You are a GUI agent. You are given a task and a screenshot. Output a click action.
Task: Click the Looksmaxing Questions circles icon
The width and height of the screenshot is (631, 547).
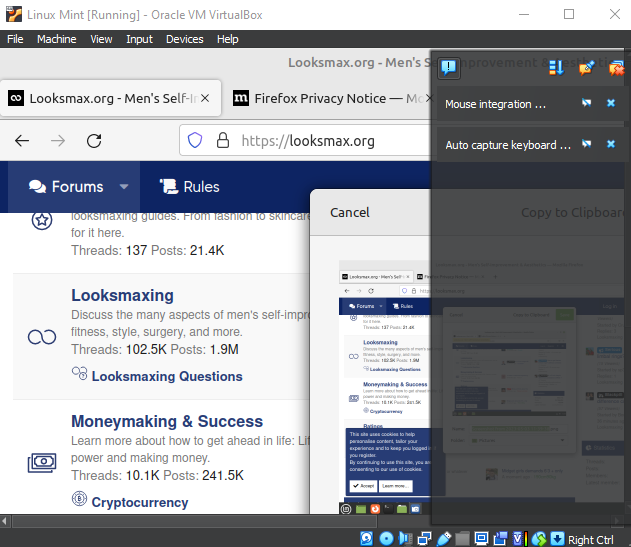pyautogui.click(x=79, y=373)
